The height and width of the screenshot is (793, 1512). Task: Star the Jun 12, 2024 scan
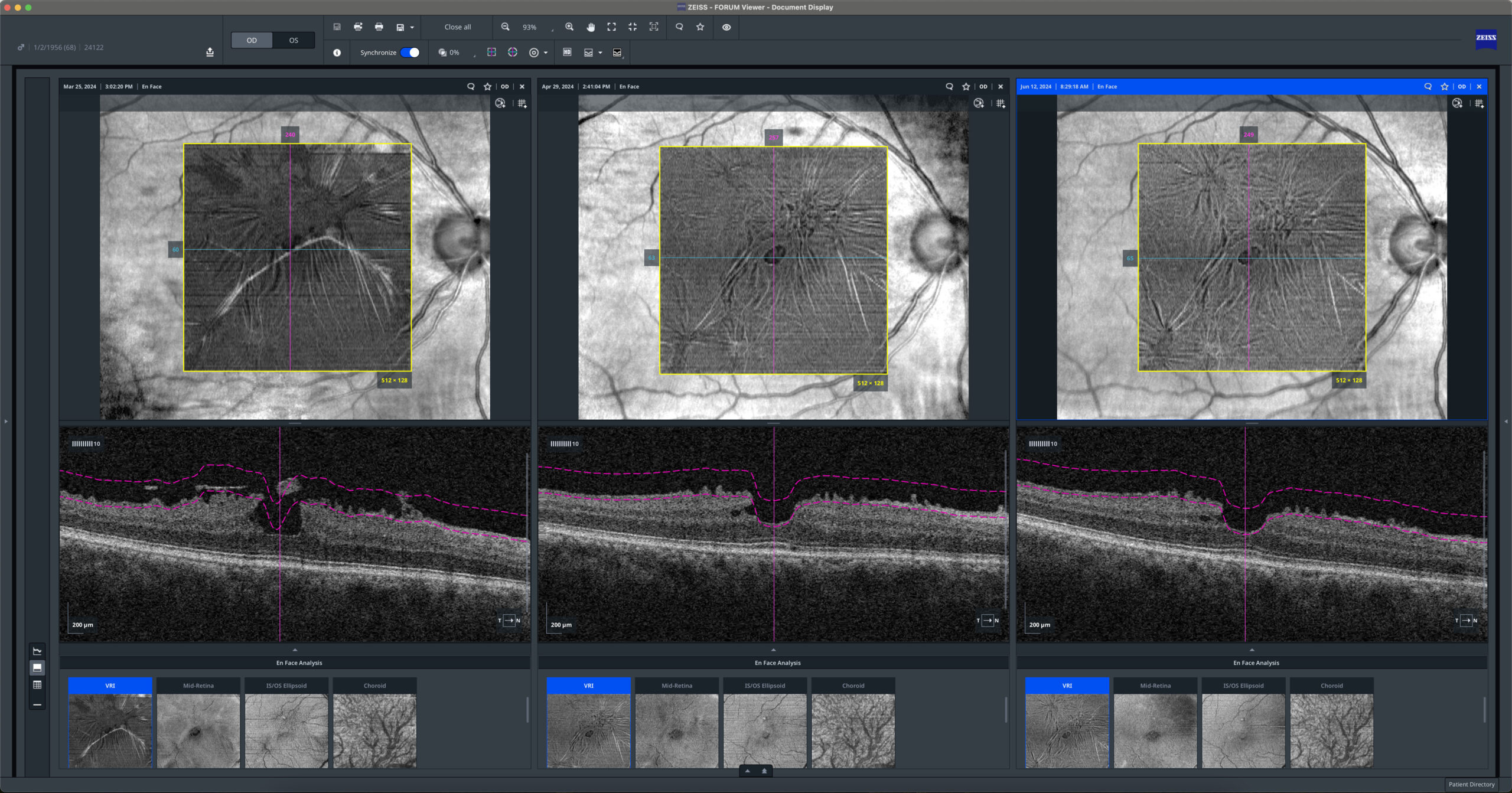click(1444, 86)
